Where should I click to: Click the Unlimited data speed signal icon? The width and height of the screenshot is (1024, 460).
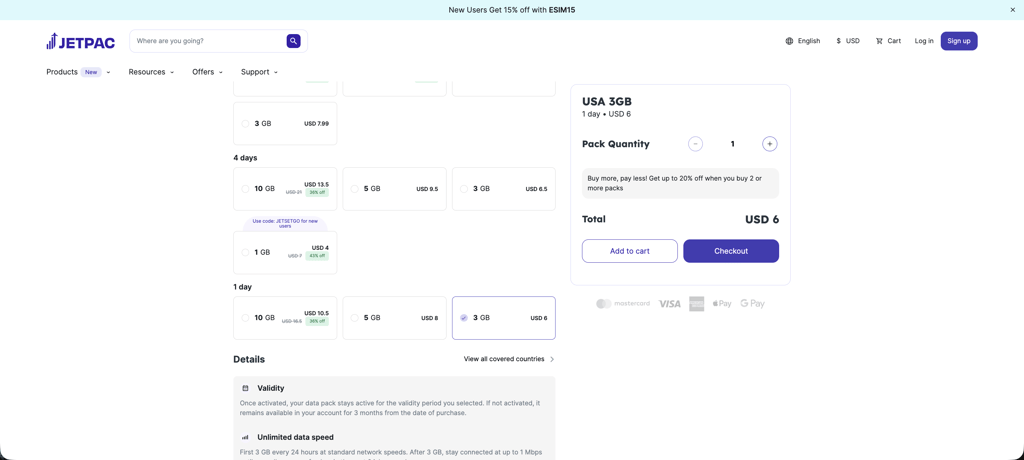pos(246,437)
